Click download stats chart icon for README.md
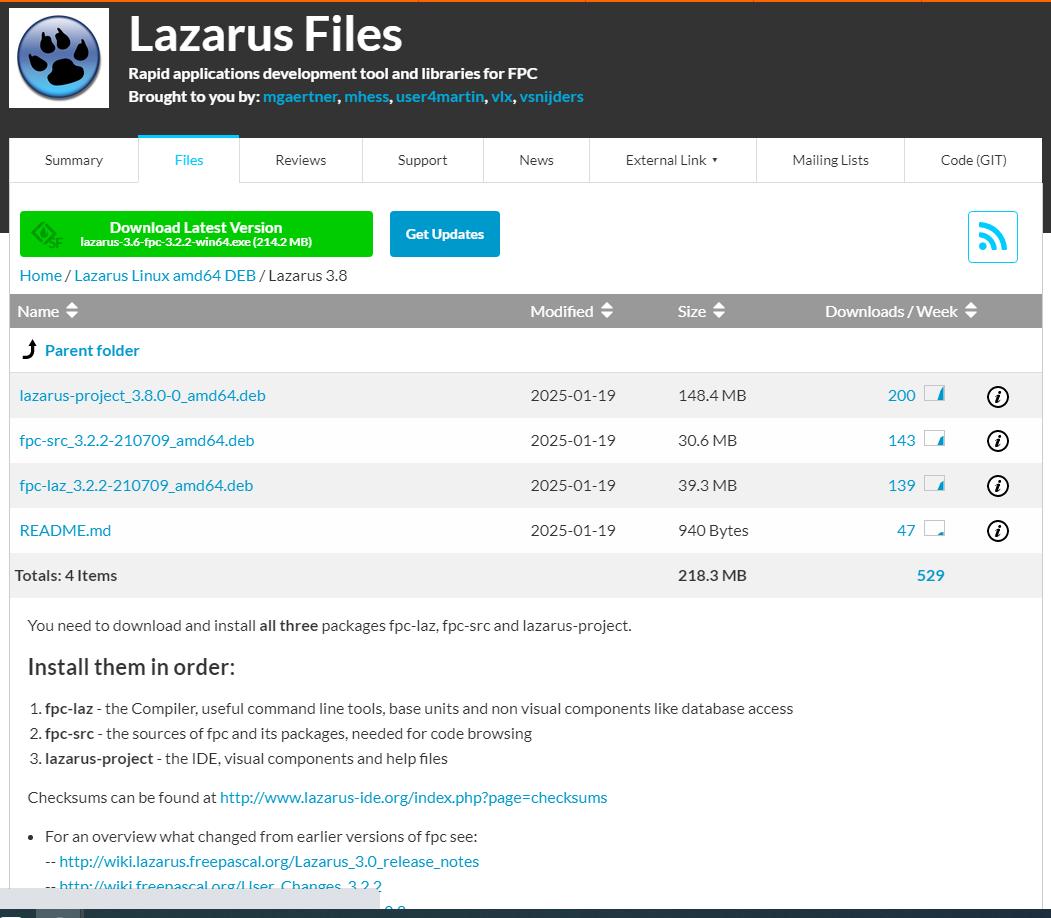This screenshot has height=918, width=1051. 934,529
